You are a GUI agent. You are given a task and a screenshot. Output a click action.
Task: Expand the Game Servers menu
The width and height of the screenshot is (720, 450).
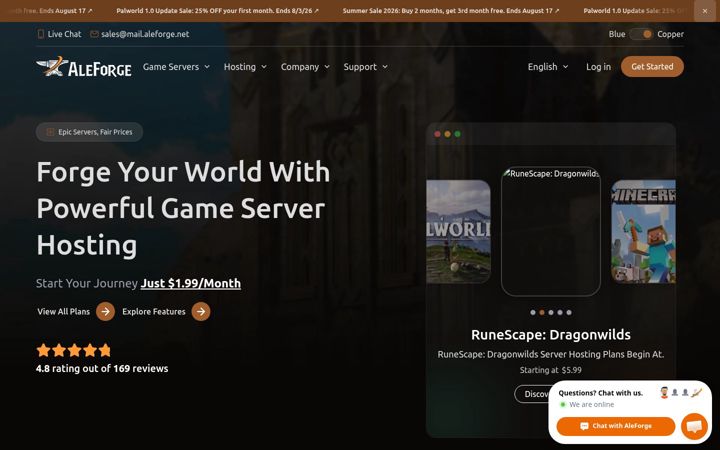click(x=176, y=67)
